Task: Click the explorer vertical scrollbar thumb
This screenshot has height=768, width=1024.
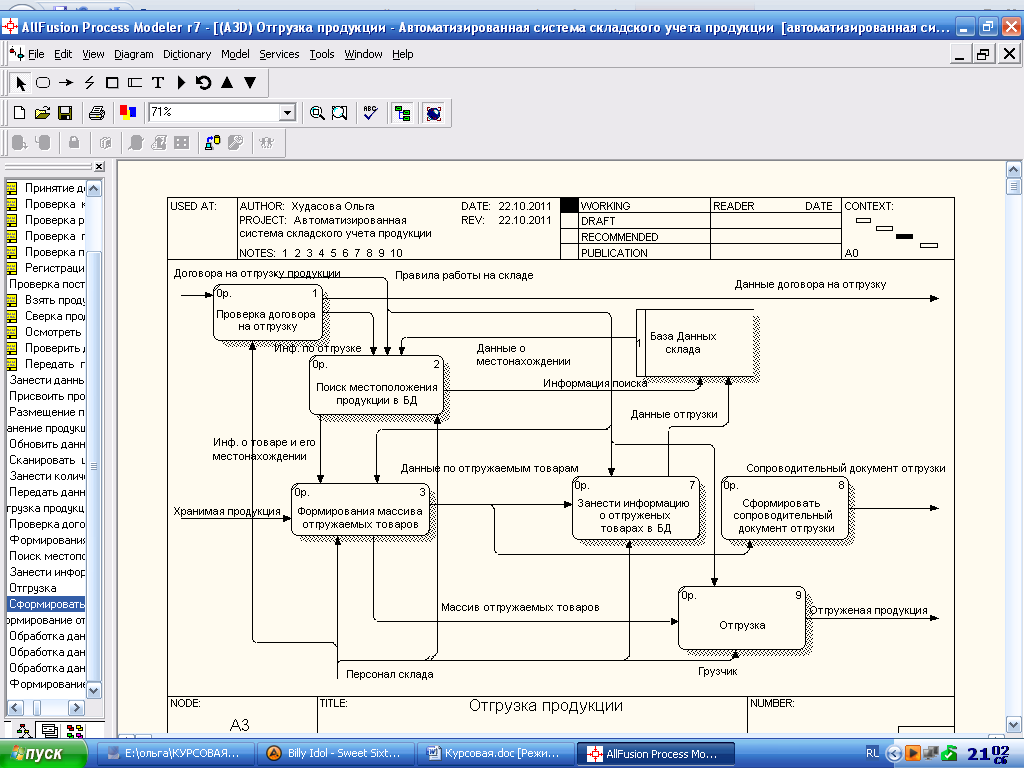Action: (94, 465)
